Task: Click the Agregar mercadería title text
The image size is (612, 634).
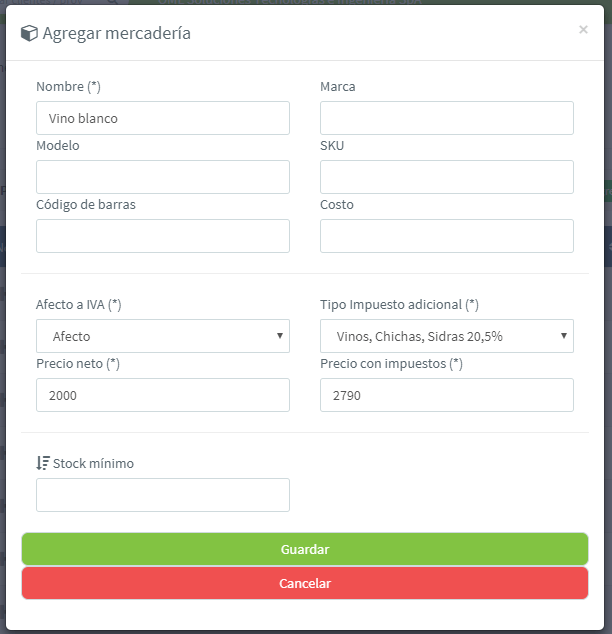Action: point(116,33)
